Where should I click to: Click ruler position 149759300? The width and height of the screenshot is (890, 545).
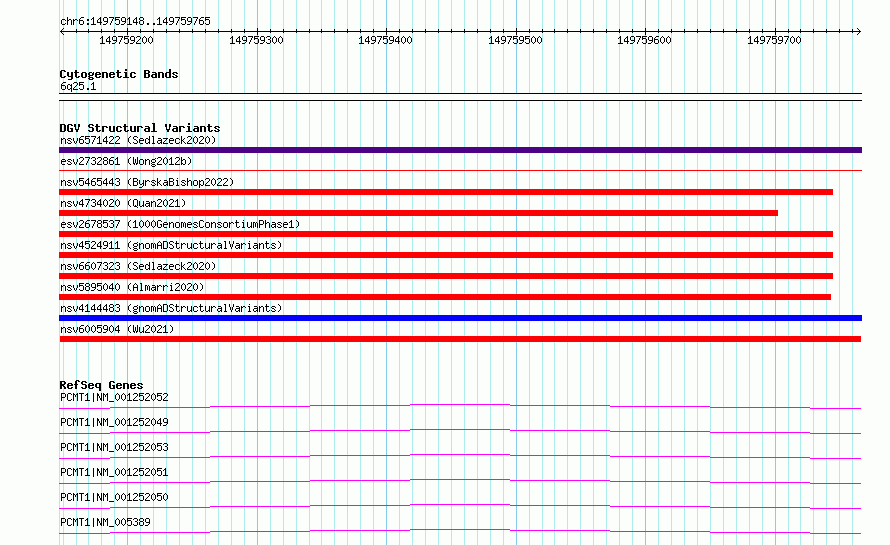point(256,40)
